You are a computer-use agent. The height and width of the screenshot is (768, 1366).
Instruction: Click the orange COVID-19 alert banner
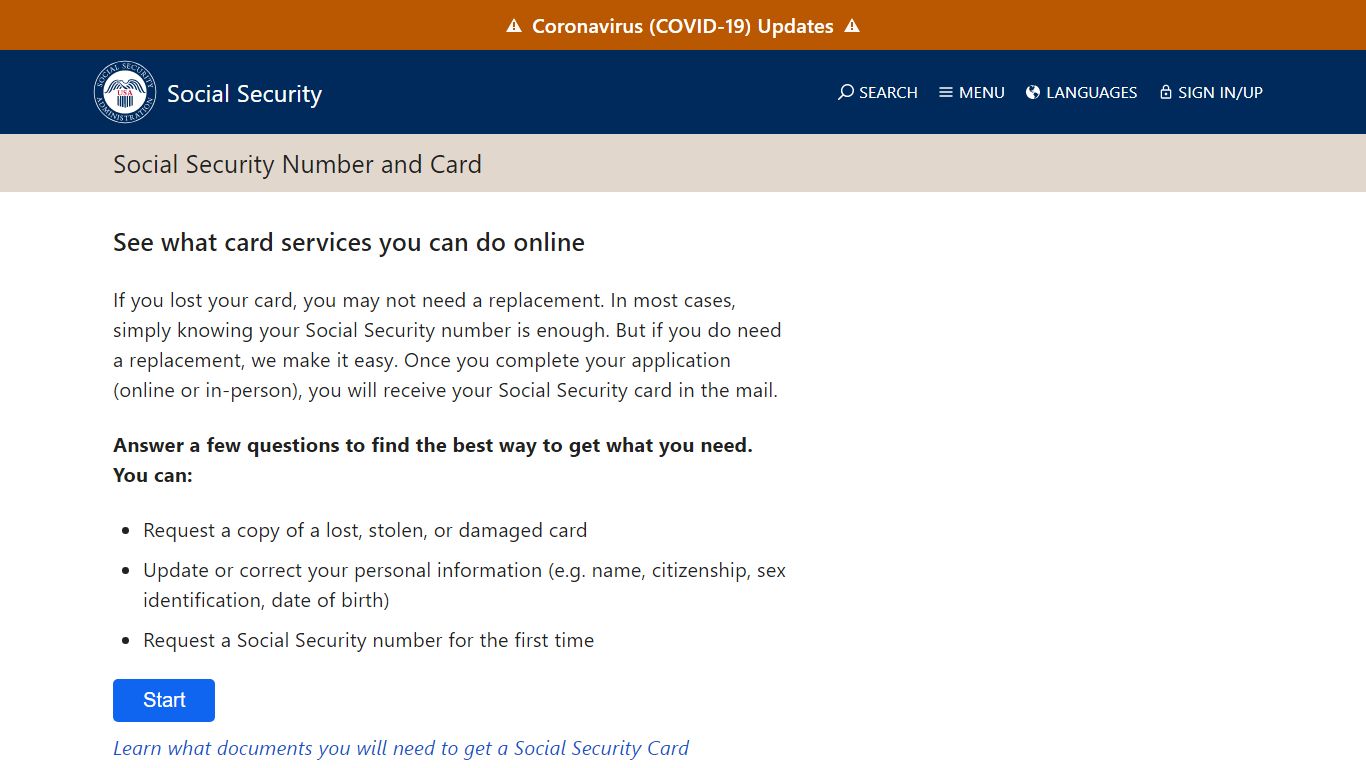pos(683,25)
